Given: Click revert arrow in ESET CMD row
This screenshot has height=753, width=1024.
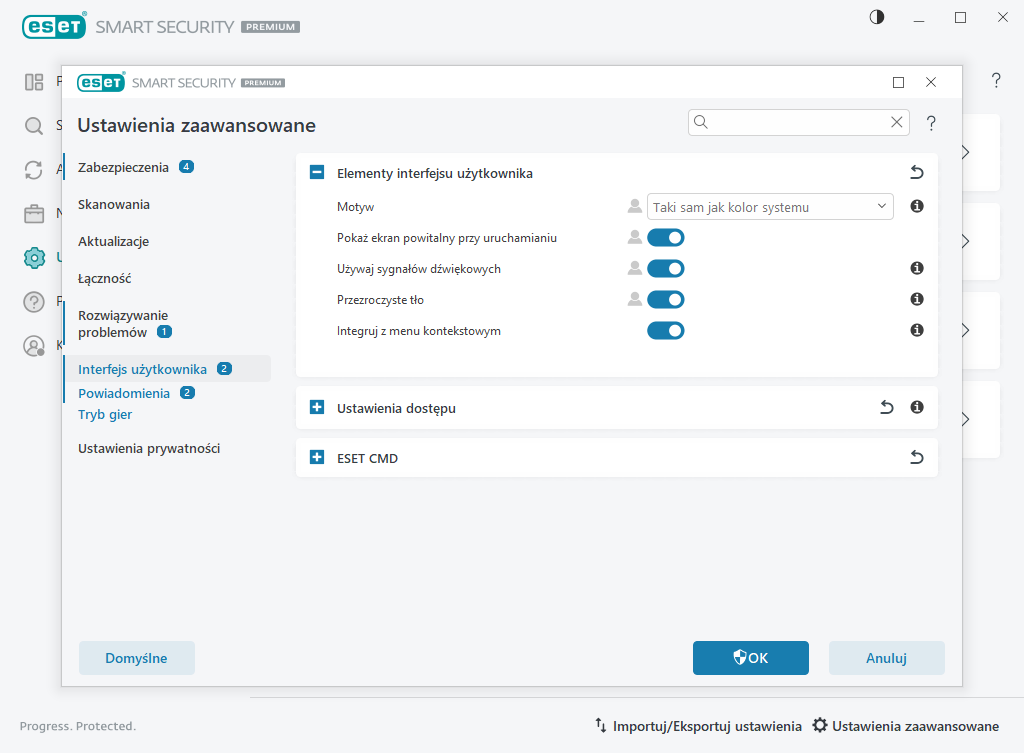Looking at the screenshot, I should (916, 458).
